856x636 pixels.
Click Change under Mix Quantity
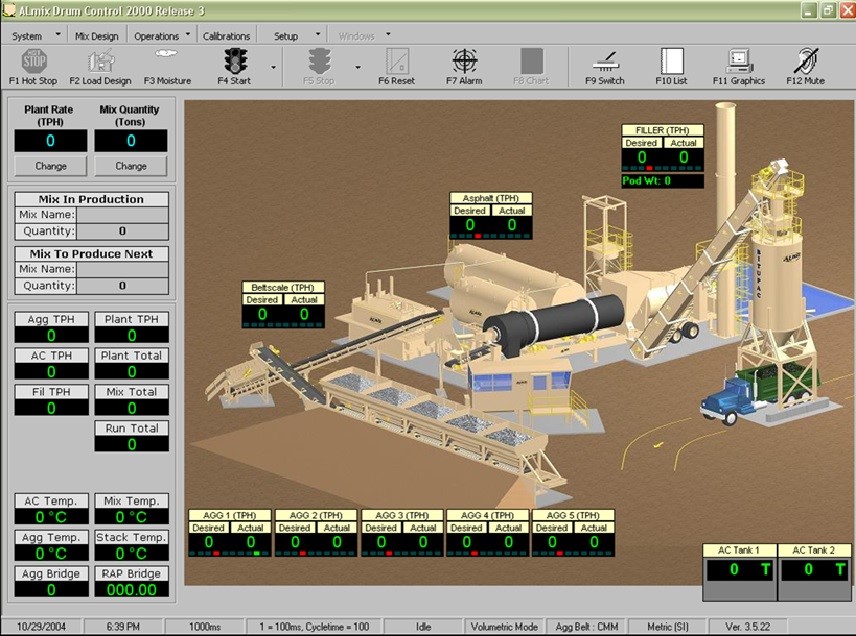pos(130,166)
